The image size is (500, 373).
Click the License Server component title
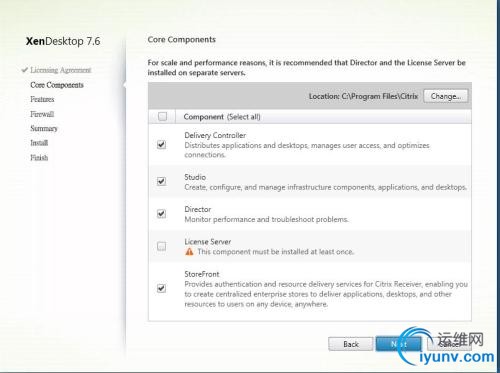coord(208,242)
